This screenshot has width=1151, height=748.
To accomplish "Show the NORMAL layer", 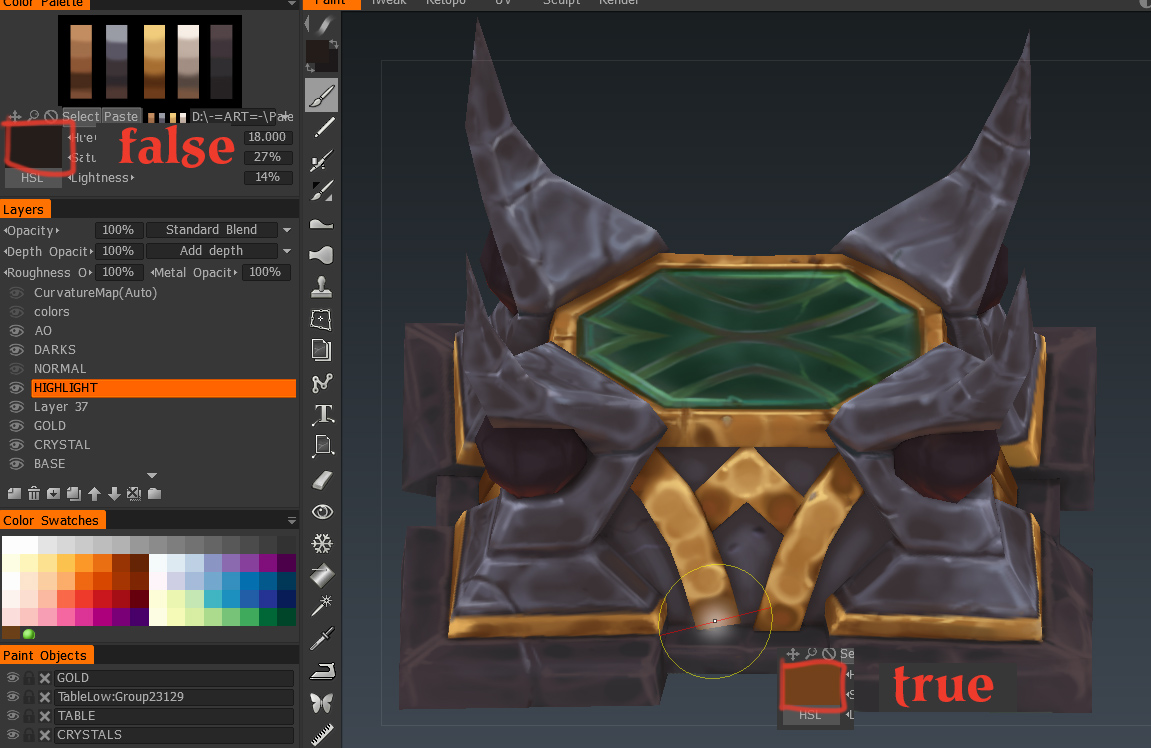I will (16, 369).
